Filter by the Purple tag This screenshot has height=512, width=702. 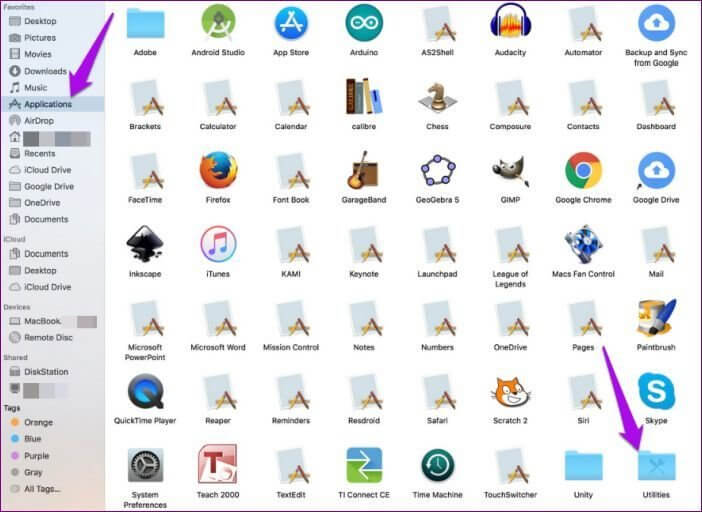click(37, 455)
